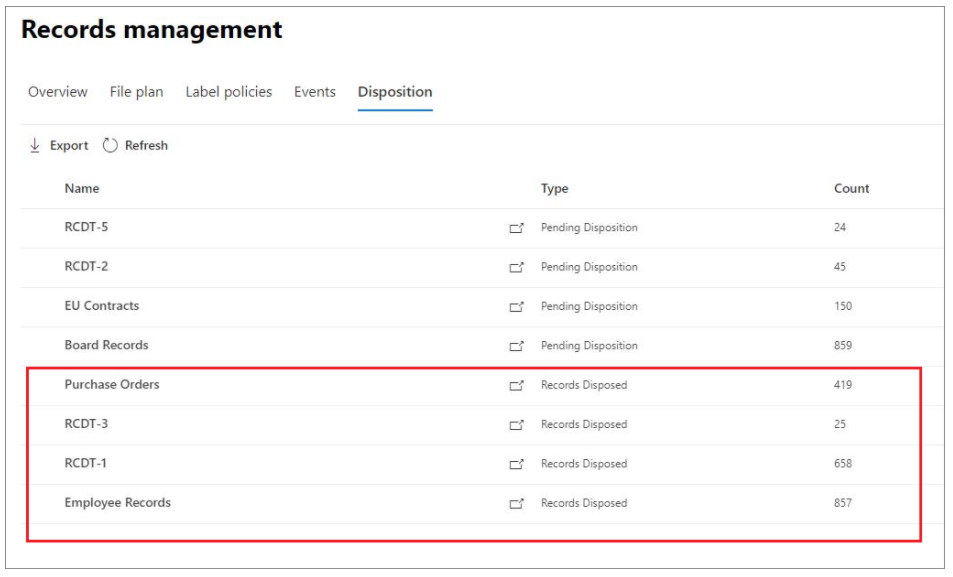Open the EU Contracts disposition record
The width and height of the screenshot is (953, 577).
[x=105, y=306]
